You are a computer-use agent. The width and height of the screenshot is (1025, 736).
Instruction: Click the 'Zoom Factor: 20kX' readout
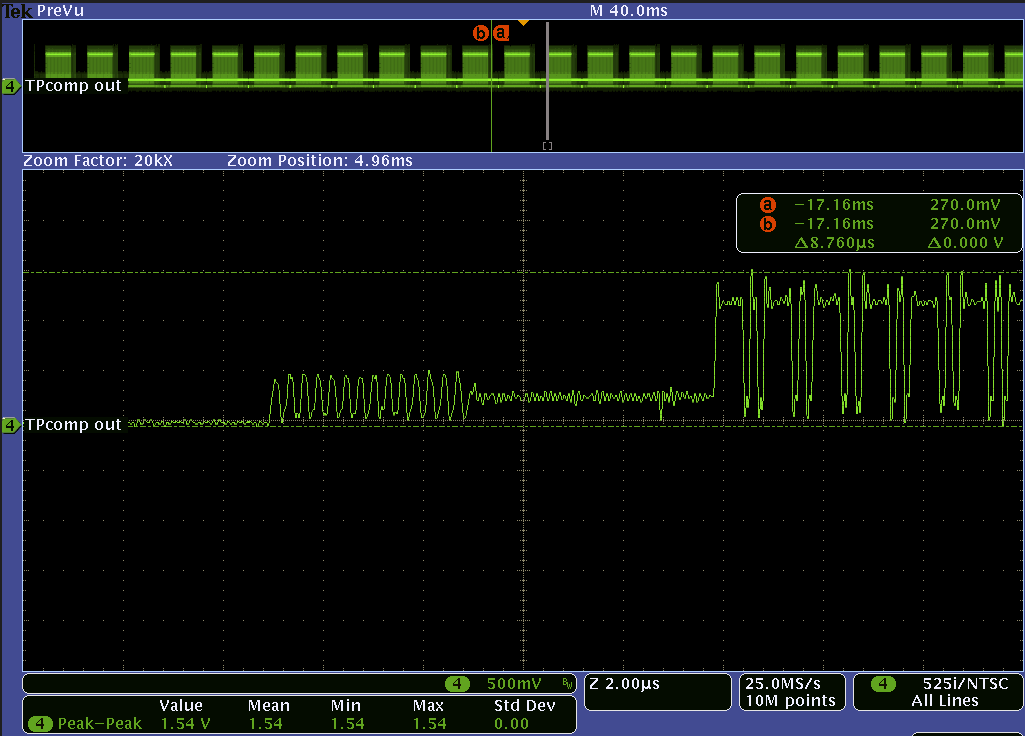(x=98, y=161)
